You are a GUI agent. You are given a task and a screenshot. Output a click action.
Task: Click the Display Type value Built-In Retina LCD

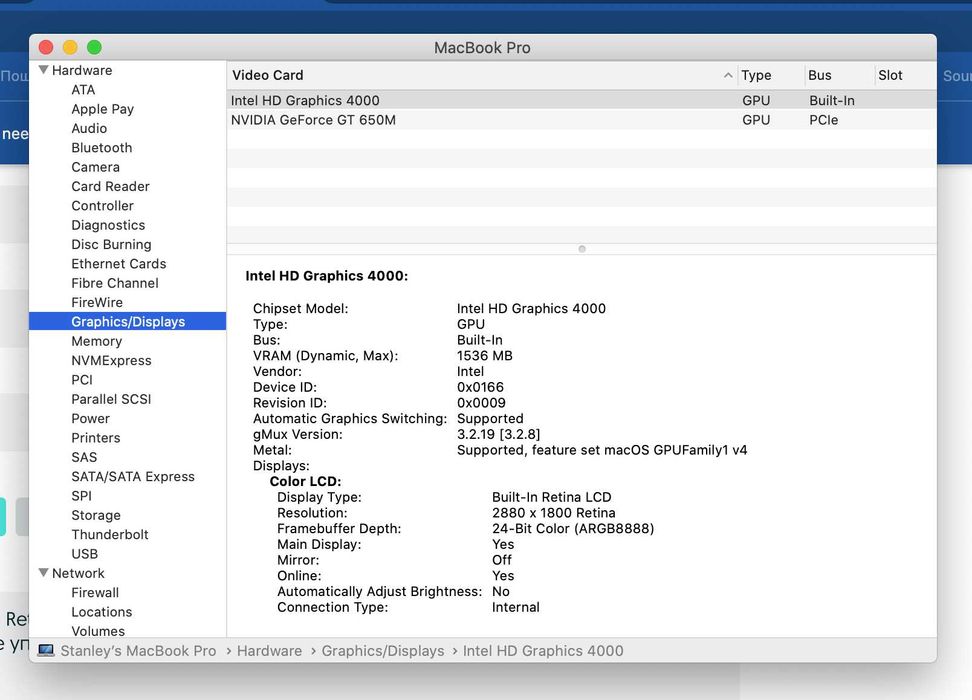coord(552,497)
